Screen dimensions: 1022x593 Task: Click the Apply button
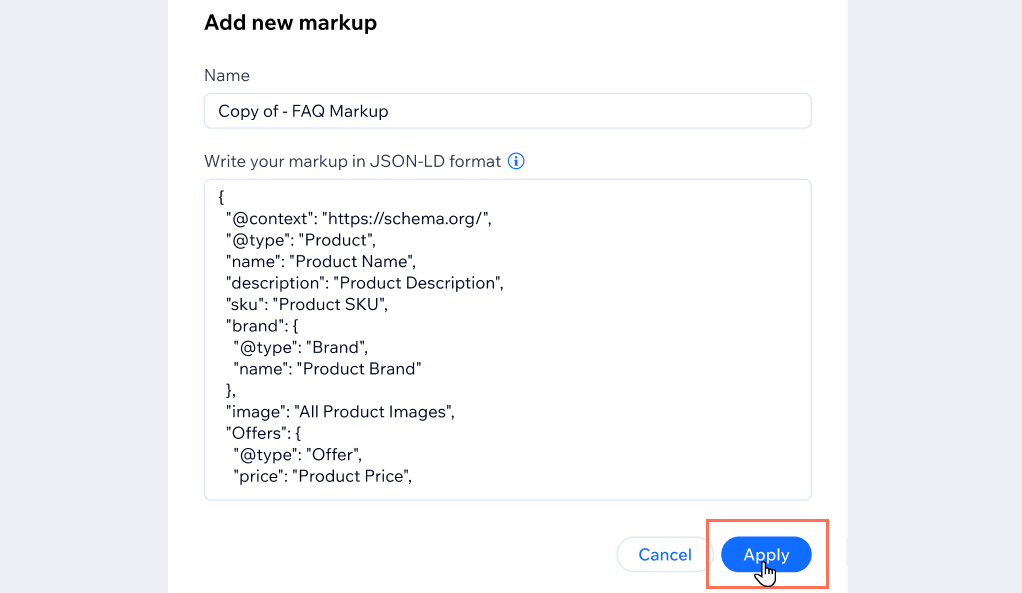click(766, 554)
